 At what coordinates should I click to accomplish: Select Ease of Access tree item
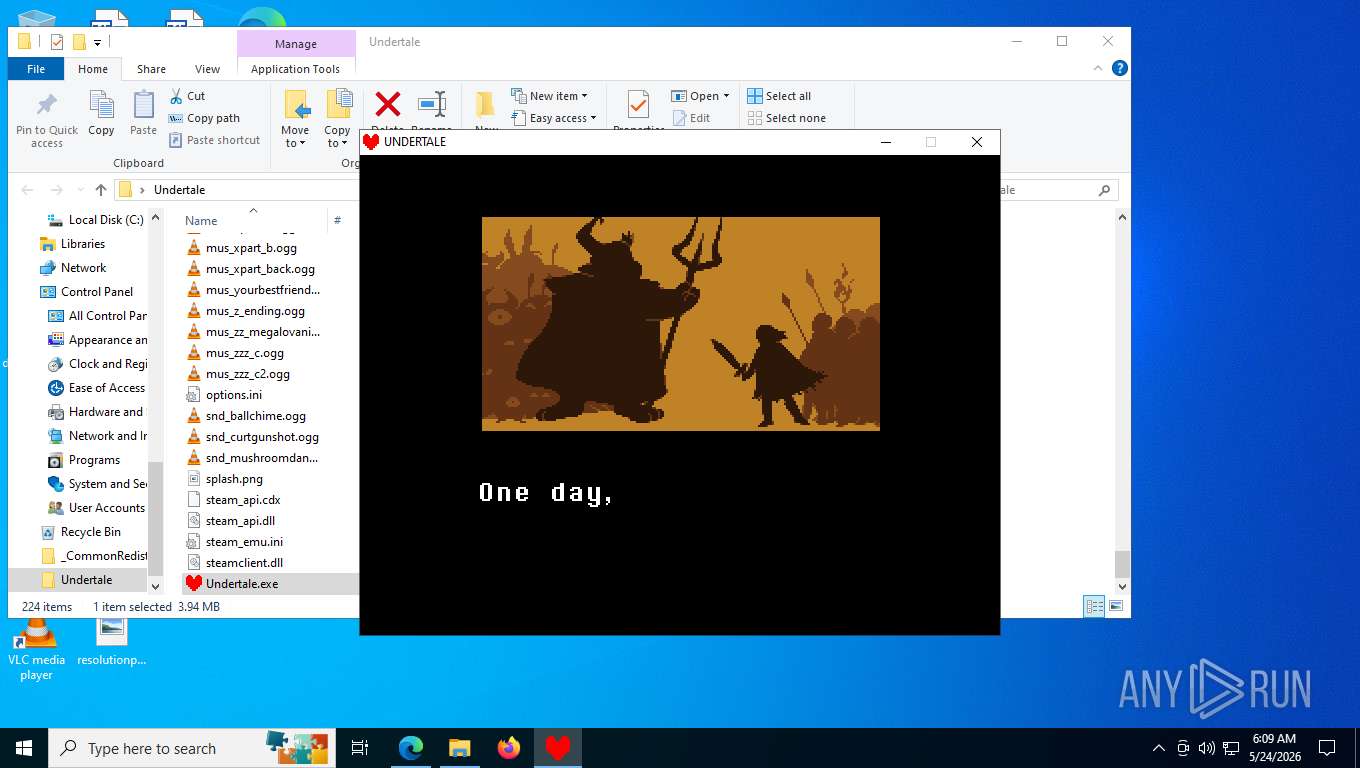tap(107, 388)
